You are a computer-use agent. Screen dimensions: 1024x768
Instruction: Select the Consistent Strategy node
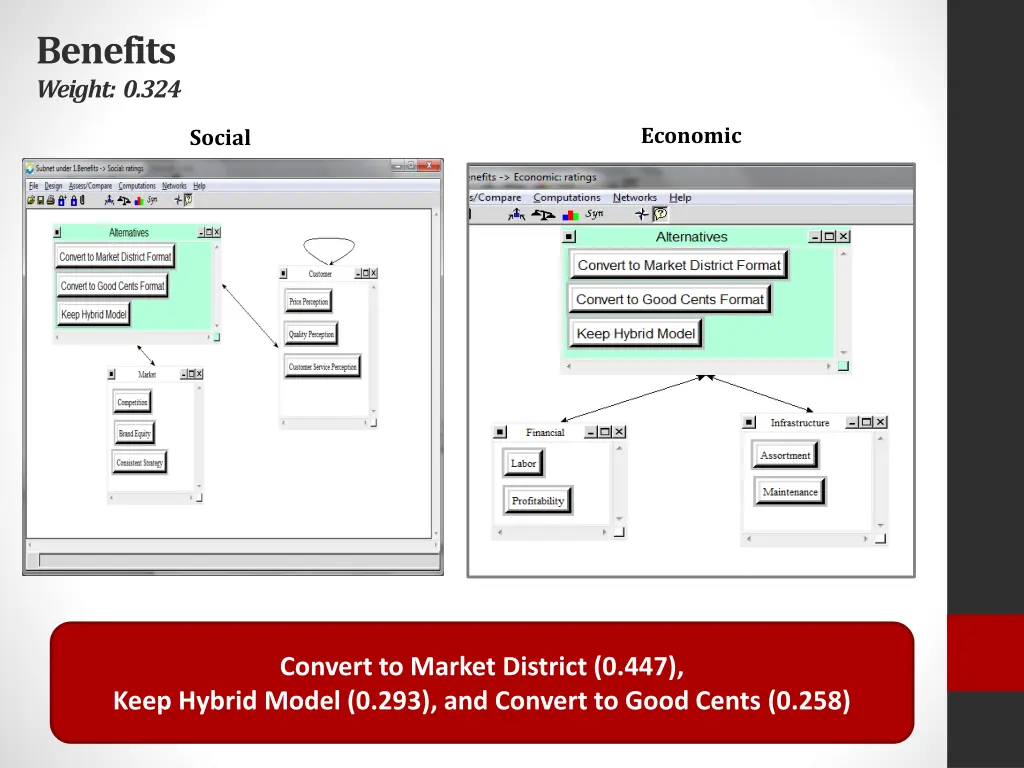coord(139,462)
